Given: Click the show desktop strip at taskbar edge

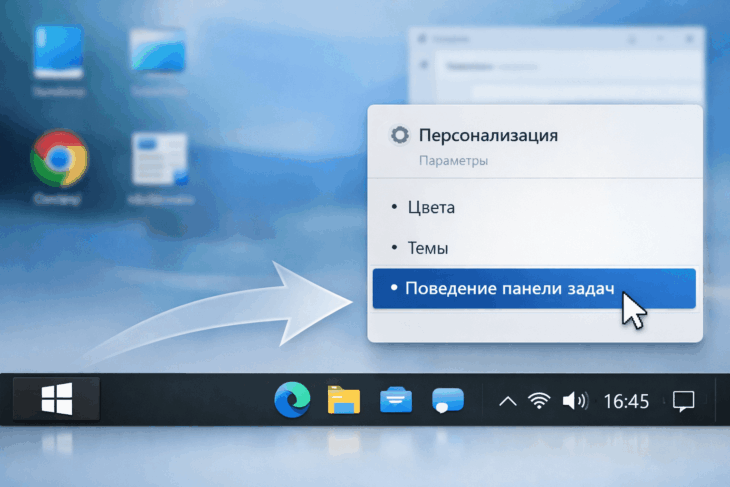Looking at the screenshot, I should click(x=723, y=399).
